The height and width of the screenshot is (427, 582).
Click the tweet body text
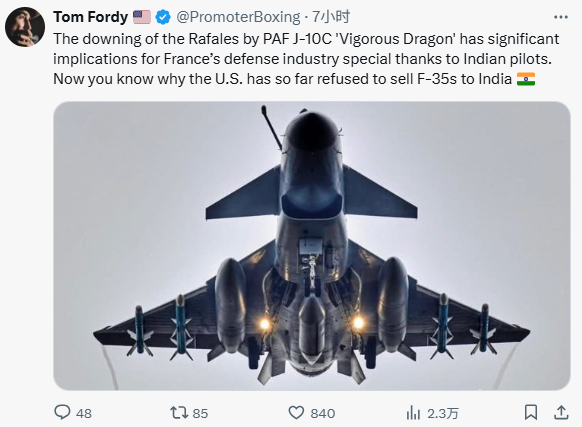tap(306, 59)
